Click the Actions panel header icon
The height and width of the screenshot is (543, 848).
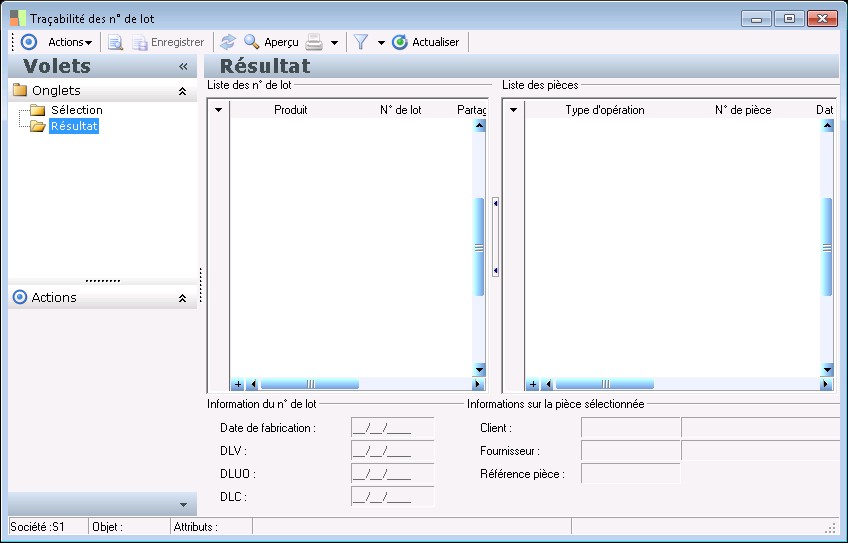(19, 297)
